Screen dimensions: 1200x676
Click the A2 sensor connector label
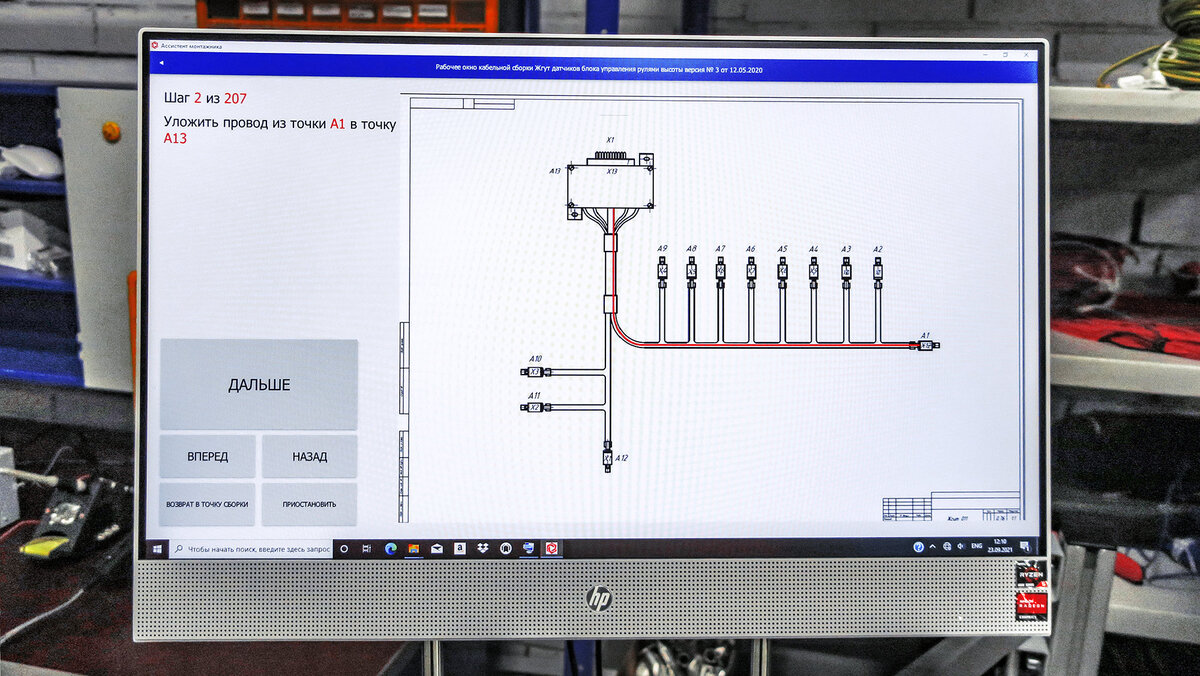click(x=877, y=249)
